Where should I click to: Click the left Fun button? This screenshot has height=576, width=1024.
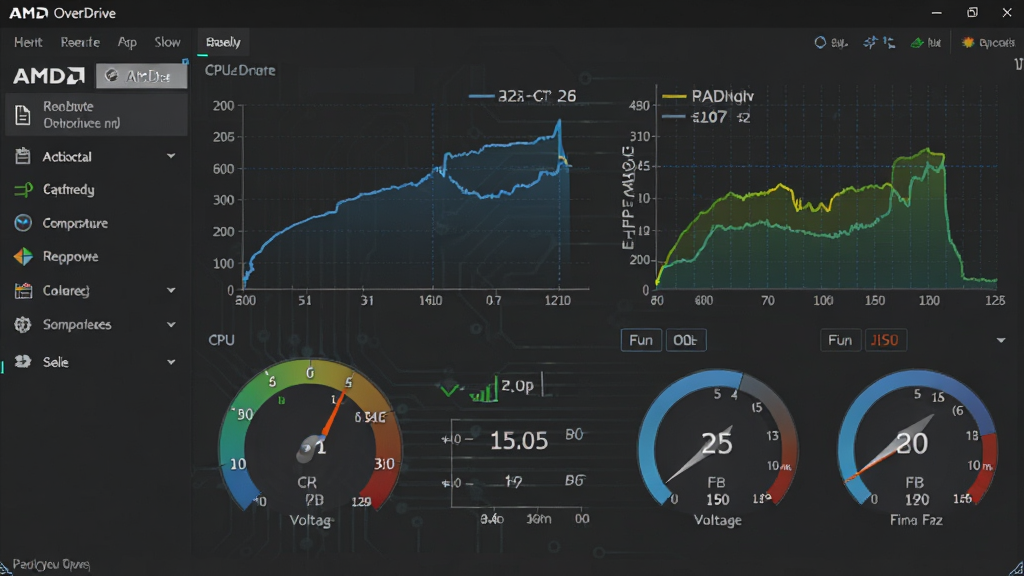641,340
